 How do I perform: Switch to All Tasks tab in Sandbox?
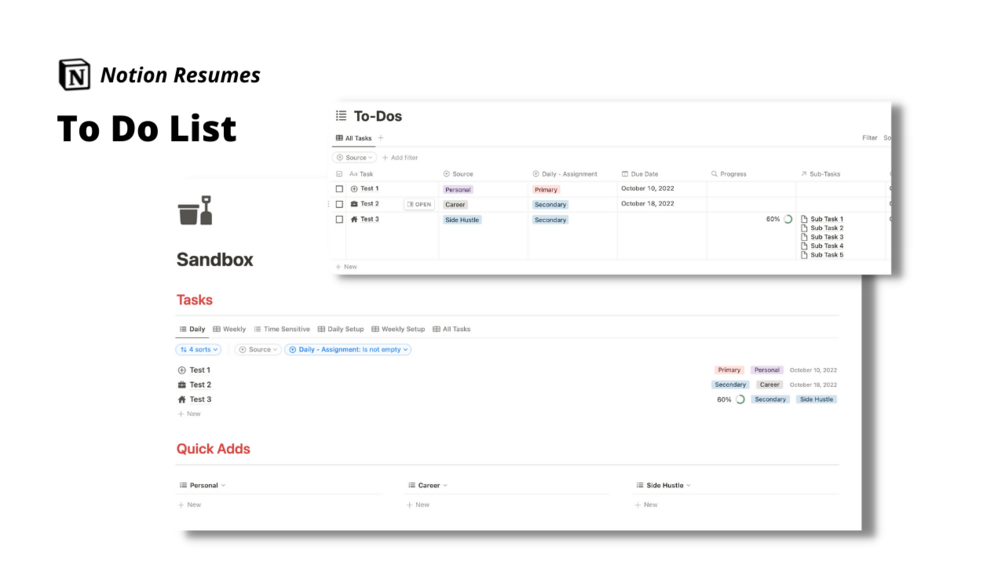(x=451, y=329)
